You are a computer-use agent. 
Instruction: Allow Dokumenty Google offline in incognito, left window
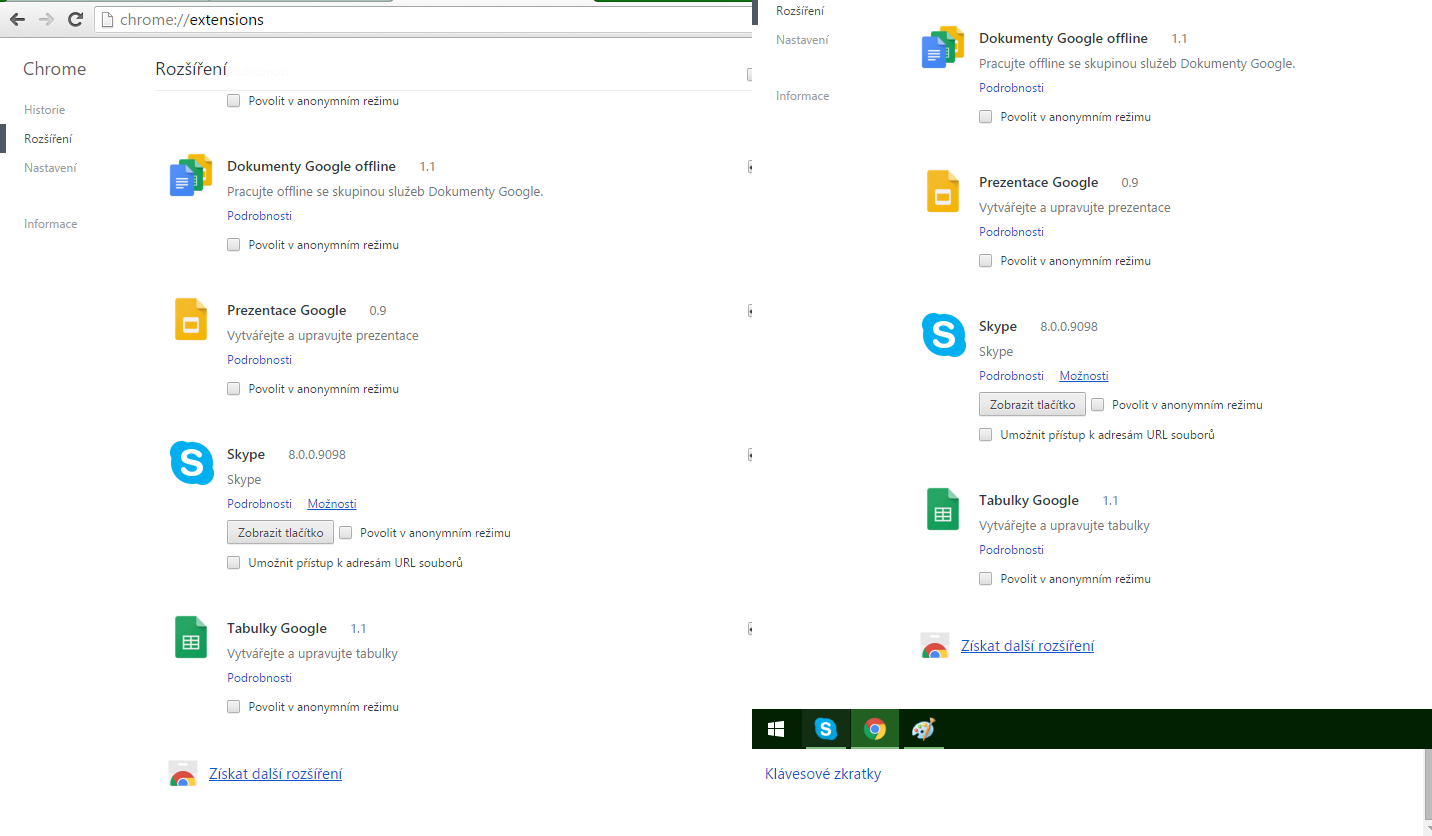click(x=233, y=245)
